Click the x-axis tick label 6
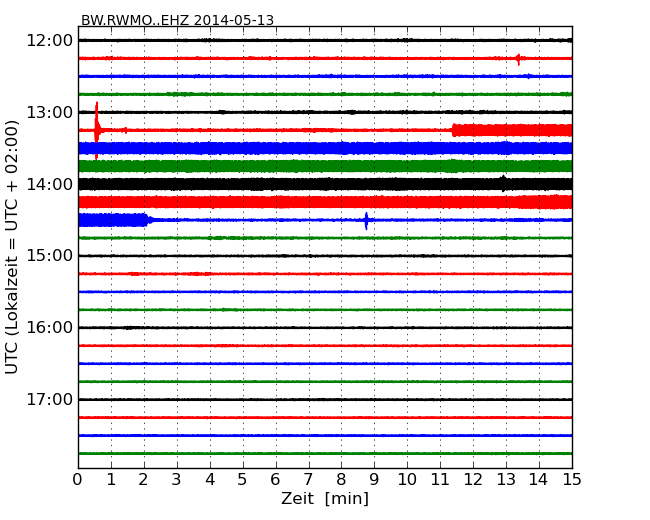 (275, 479)
